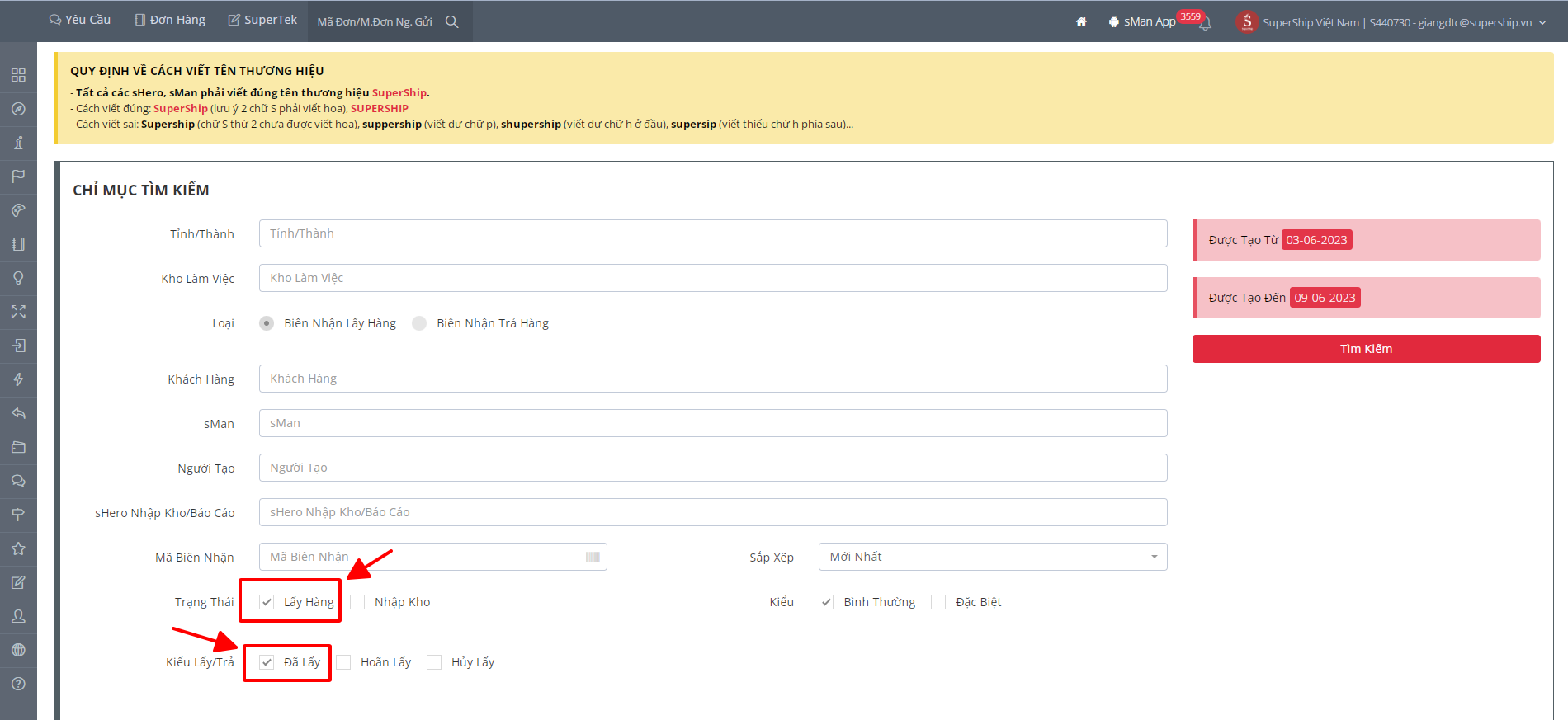Click the Được Tạo Đến date panel

(x=1366, y=298)
